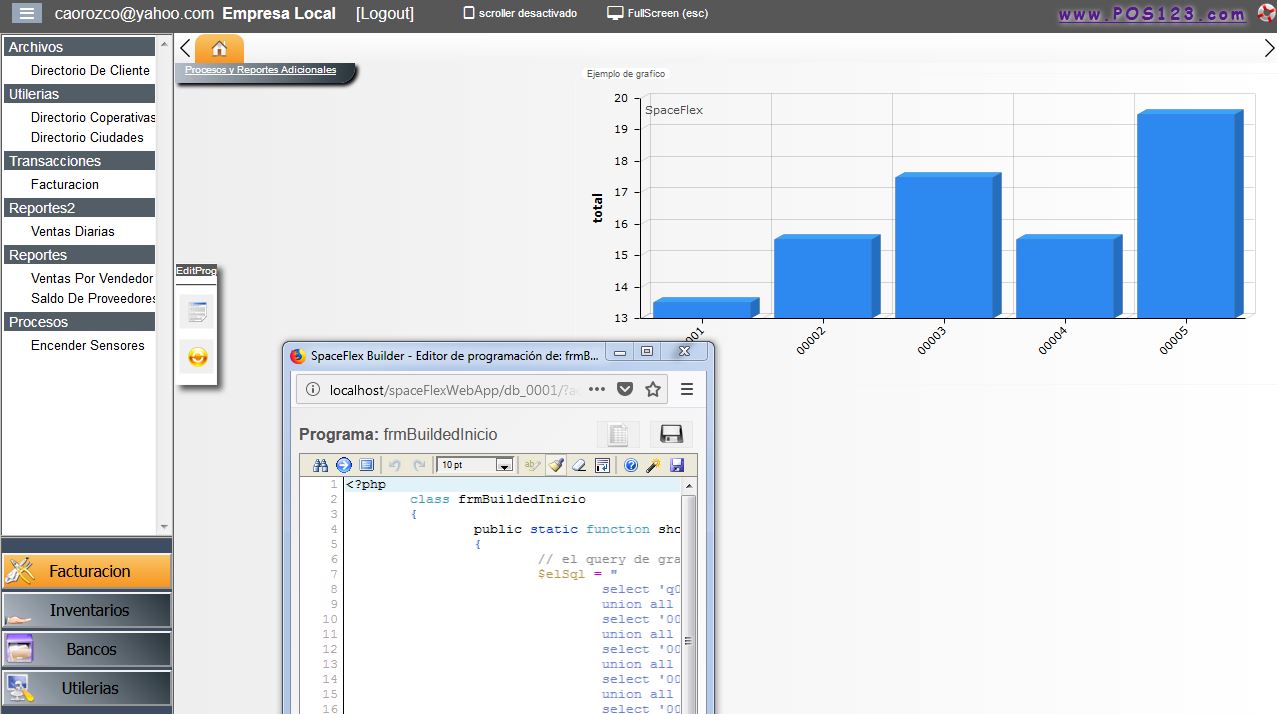Click the 'Ejemplo de grafico' chart title
1277x714 pixels.
pos(626,74)
